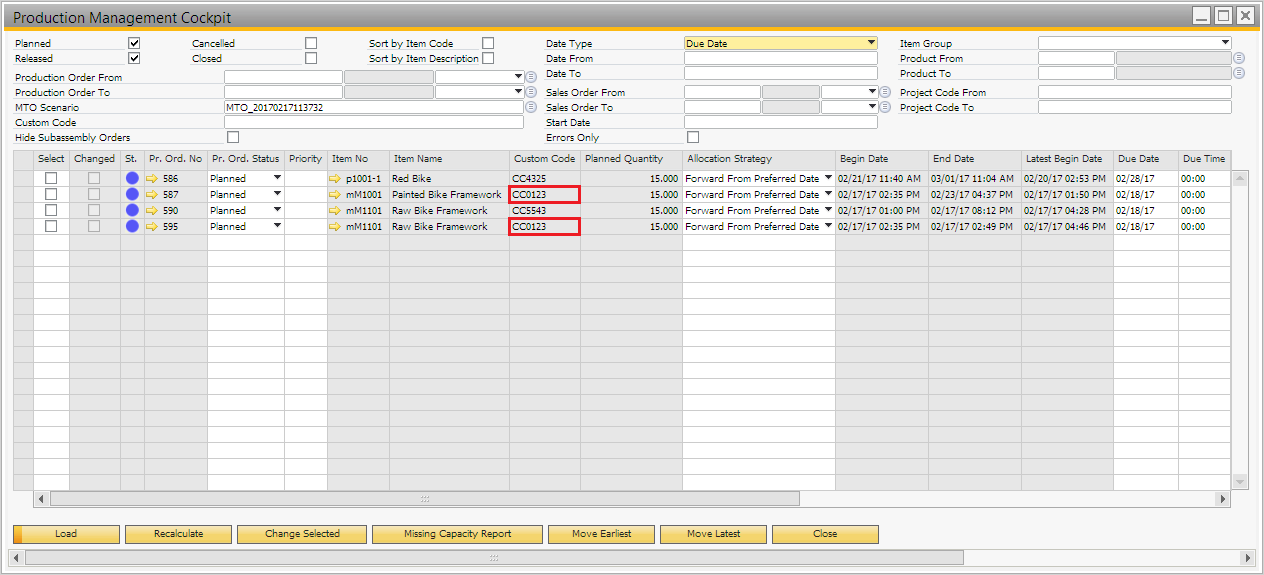The image size is (1264, 575).
Task: Select row checkbox for order 586
Action: (51, 179)
